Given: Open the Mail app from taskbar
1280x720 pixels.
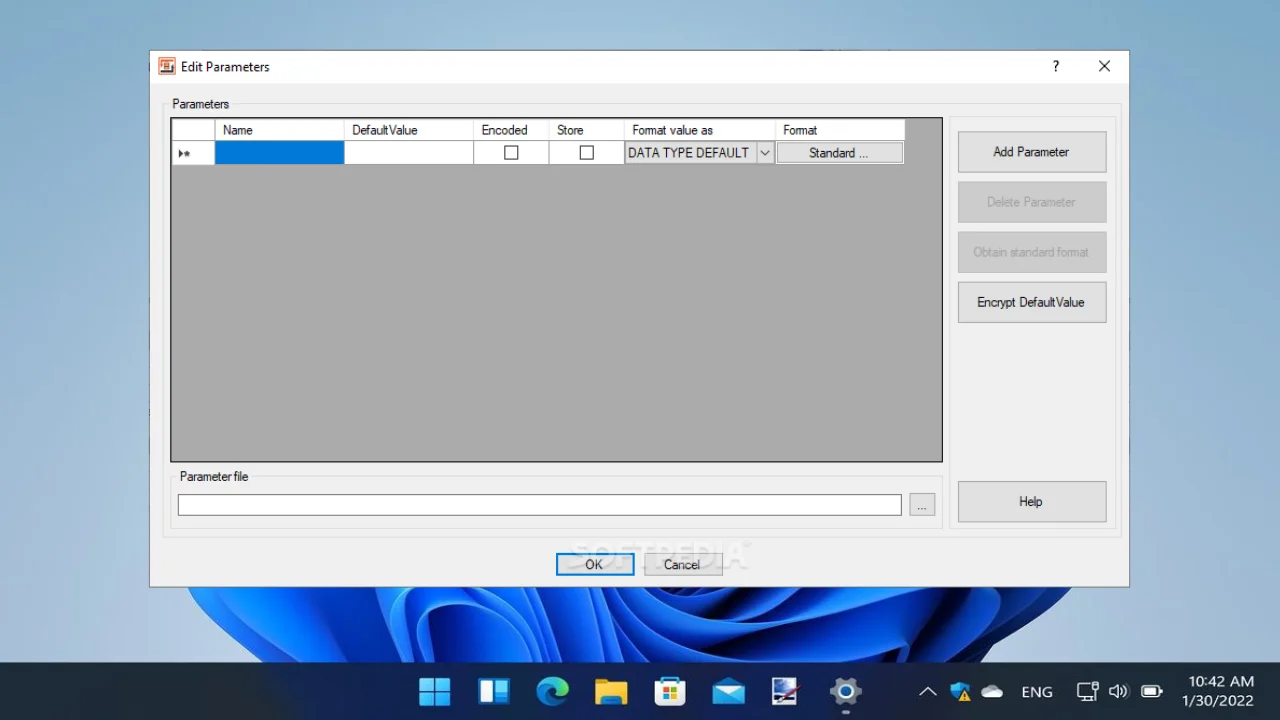Looking at the screenshot, I should (728, 691).
